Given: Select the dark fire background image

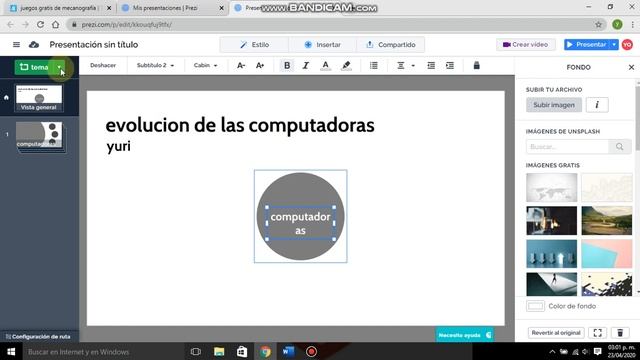Looking at the screenshot, I should pos(551,220).
